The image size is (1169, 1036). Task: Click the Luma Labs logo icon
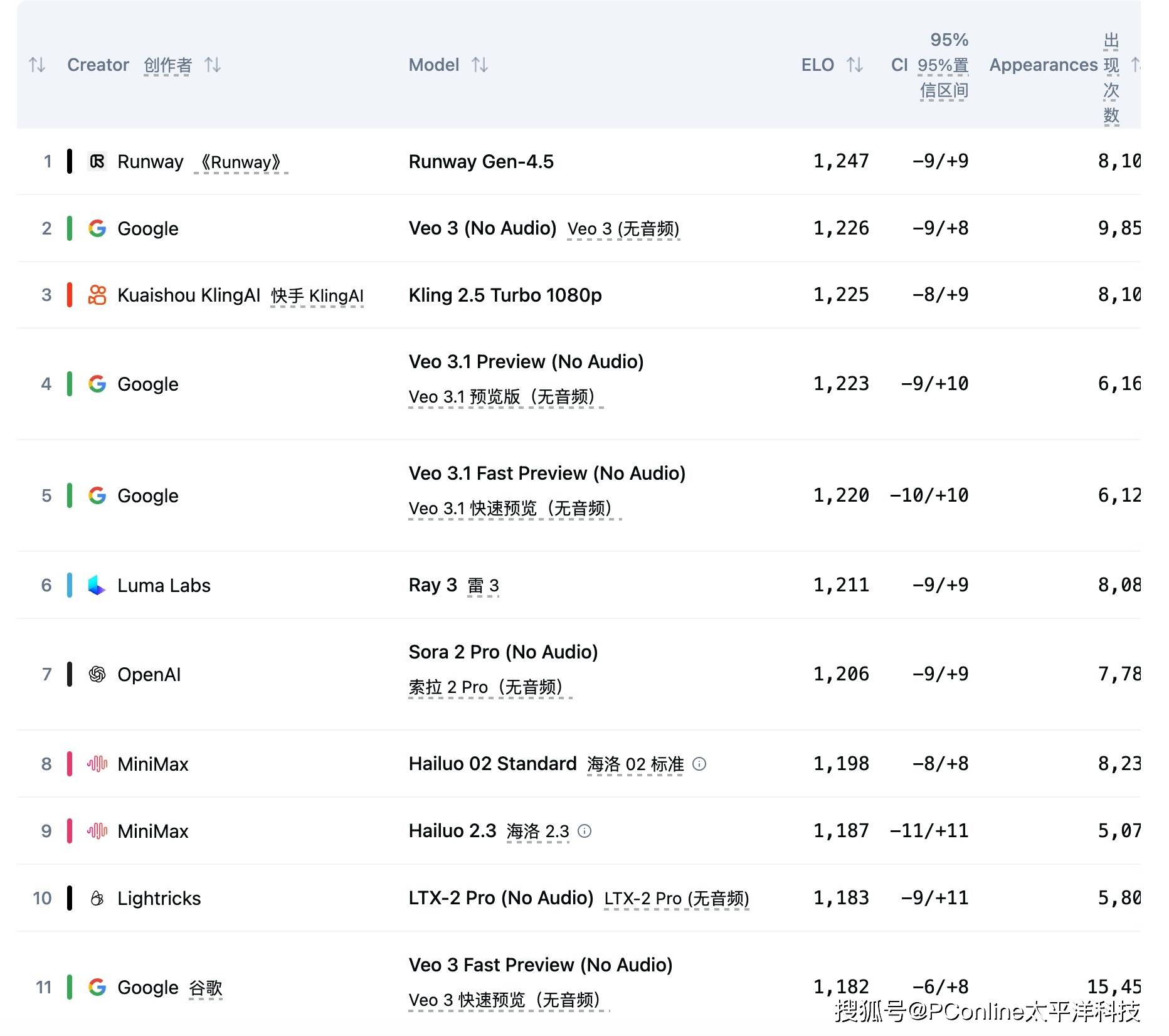97,585
